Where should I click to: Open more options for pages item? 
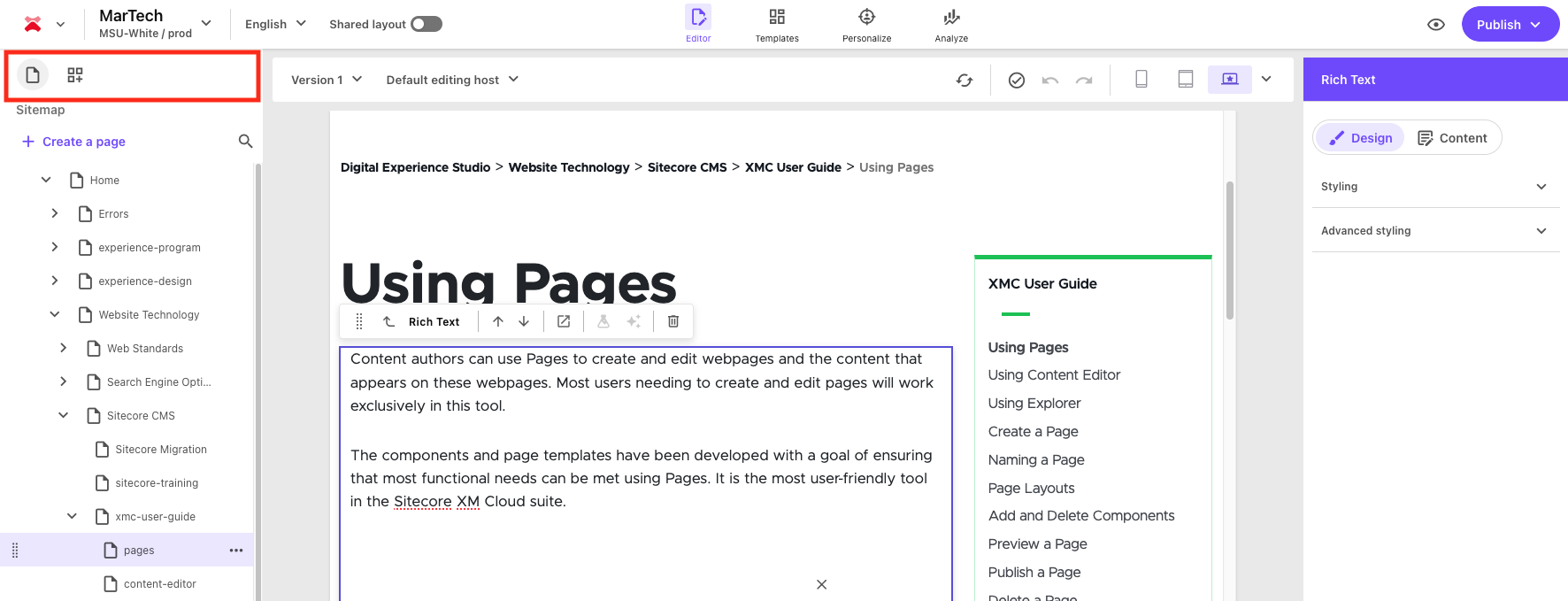[x=235, y=551]
